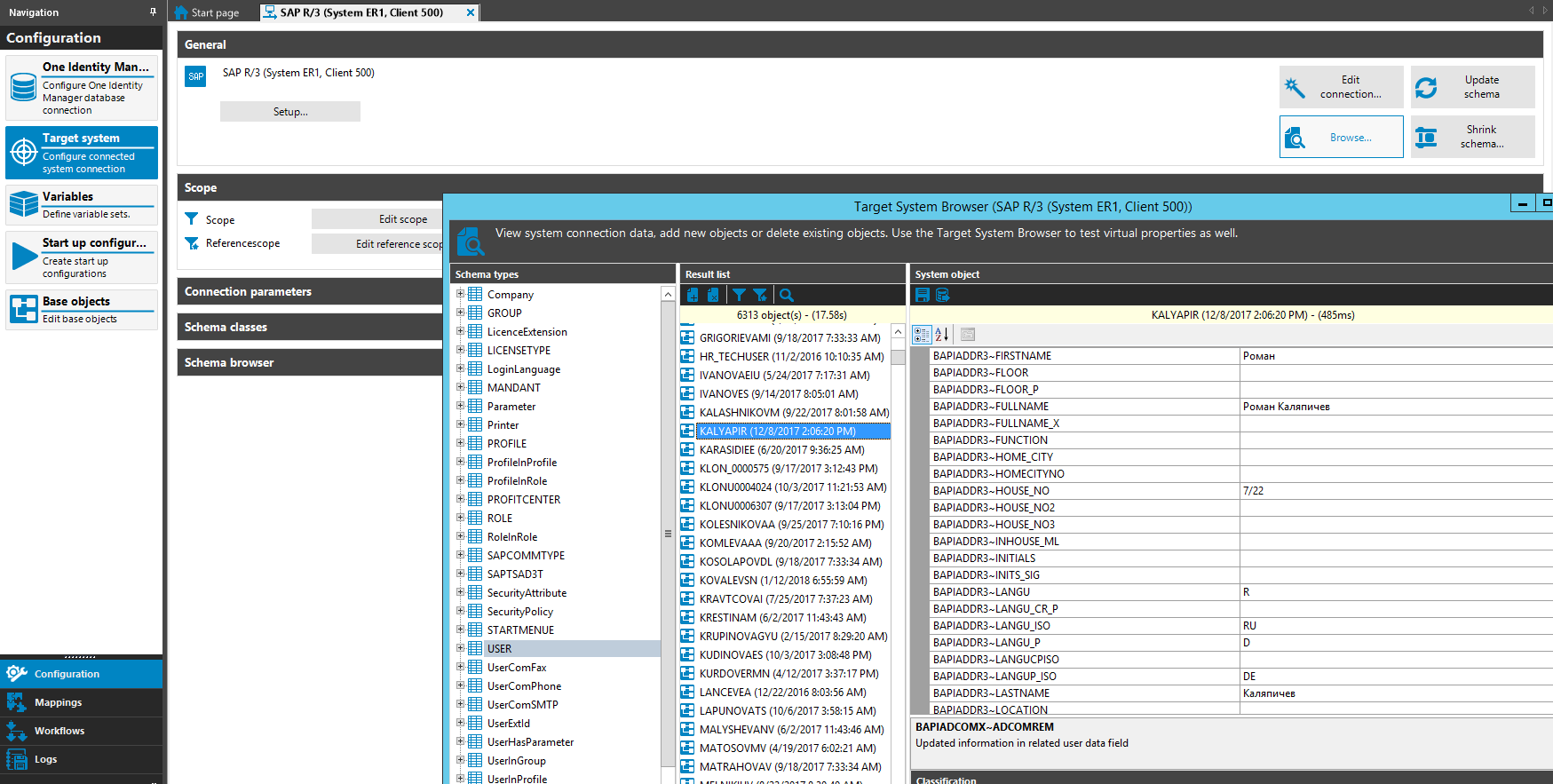Toggle alphabetical sort in property grid

[942, 335]
